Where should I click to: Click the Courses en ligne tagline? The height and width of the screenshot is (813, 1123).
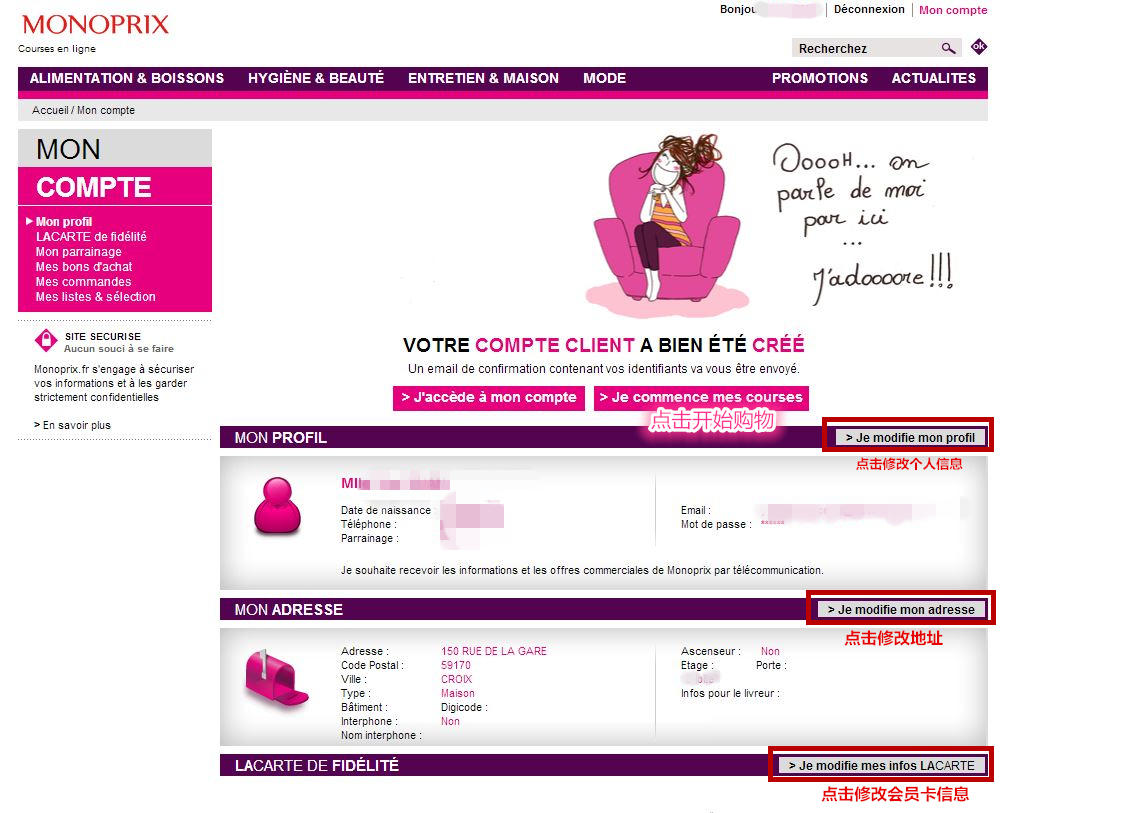[x=57, y=49]
